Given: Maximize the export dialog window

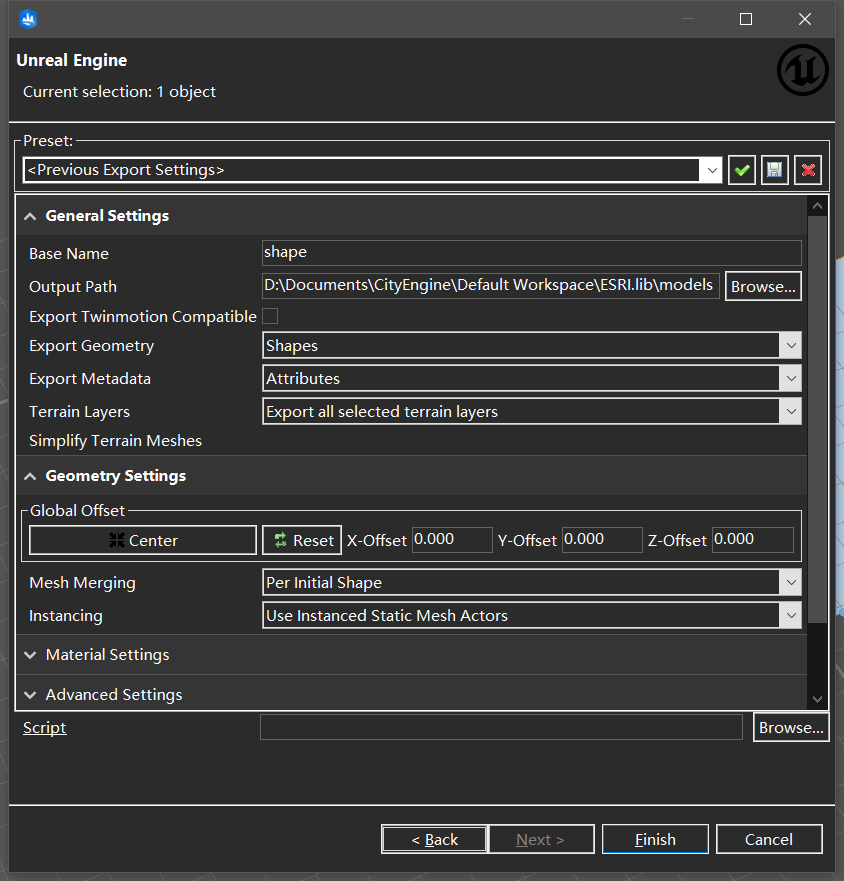Looking at the screenshot, I should (746, 19).
